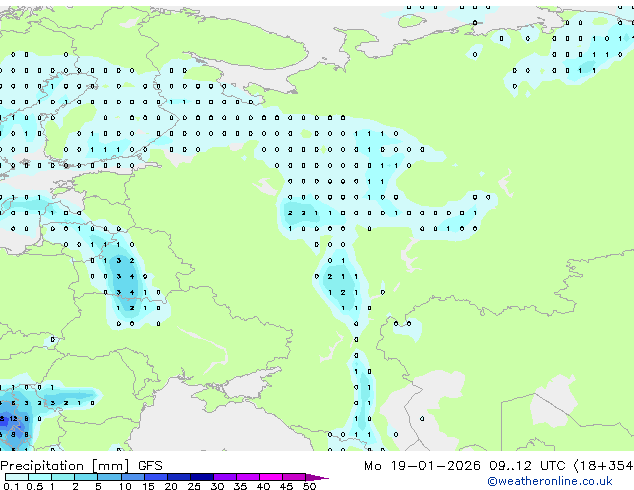
Task: Click the legend value '20'
Action: (171, 486)
